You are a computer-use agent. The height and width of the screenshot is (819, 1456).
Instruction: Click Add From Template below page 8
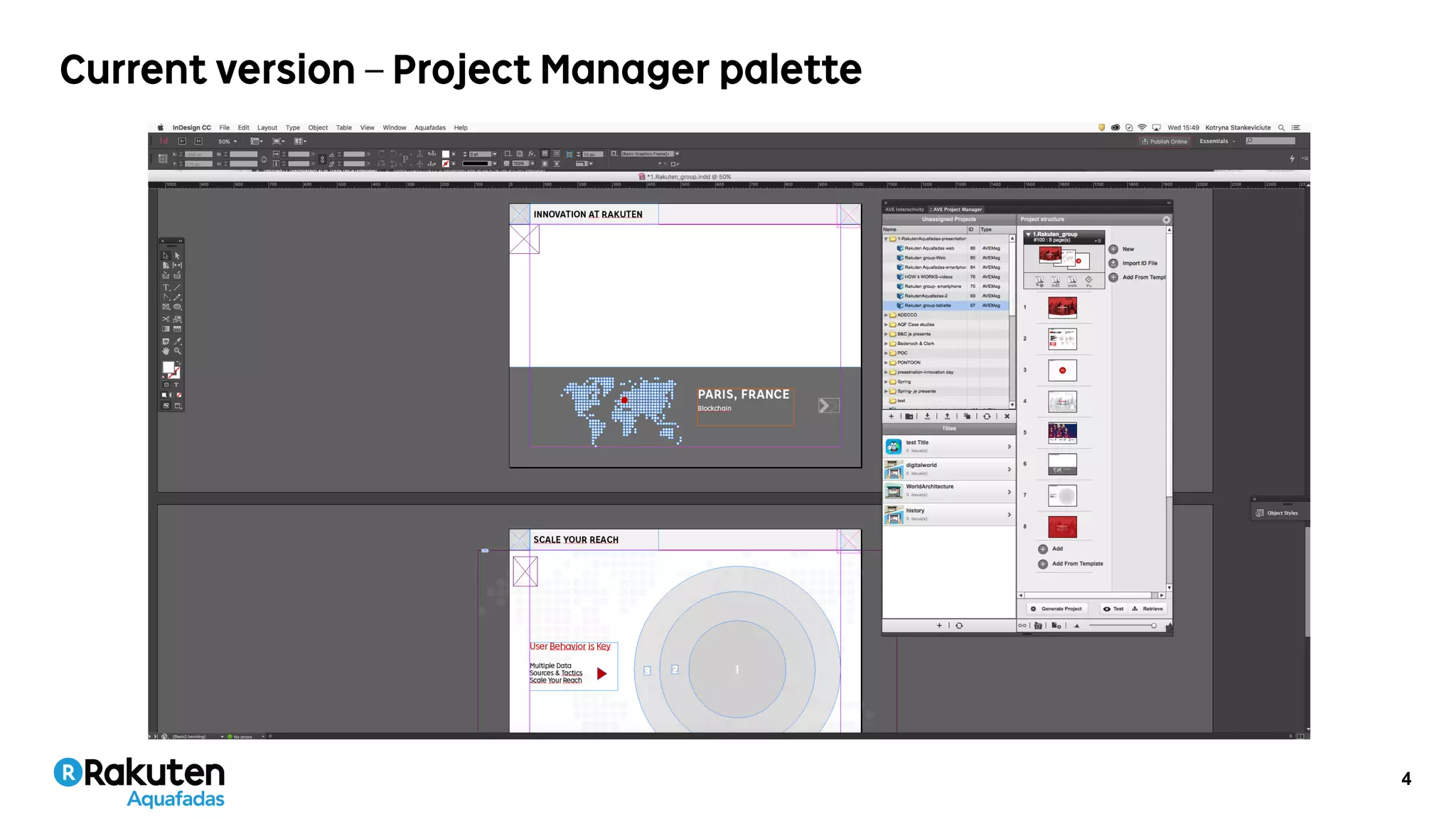coord(1071,564)
